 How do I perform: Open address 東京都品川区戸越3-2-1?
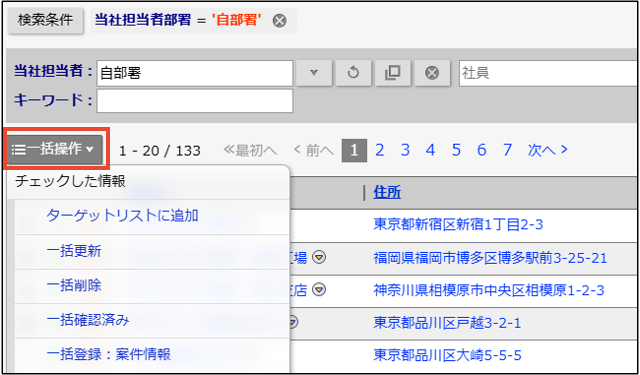447,323
